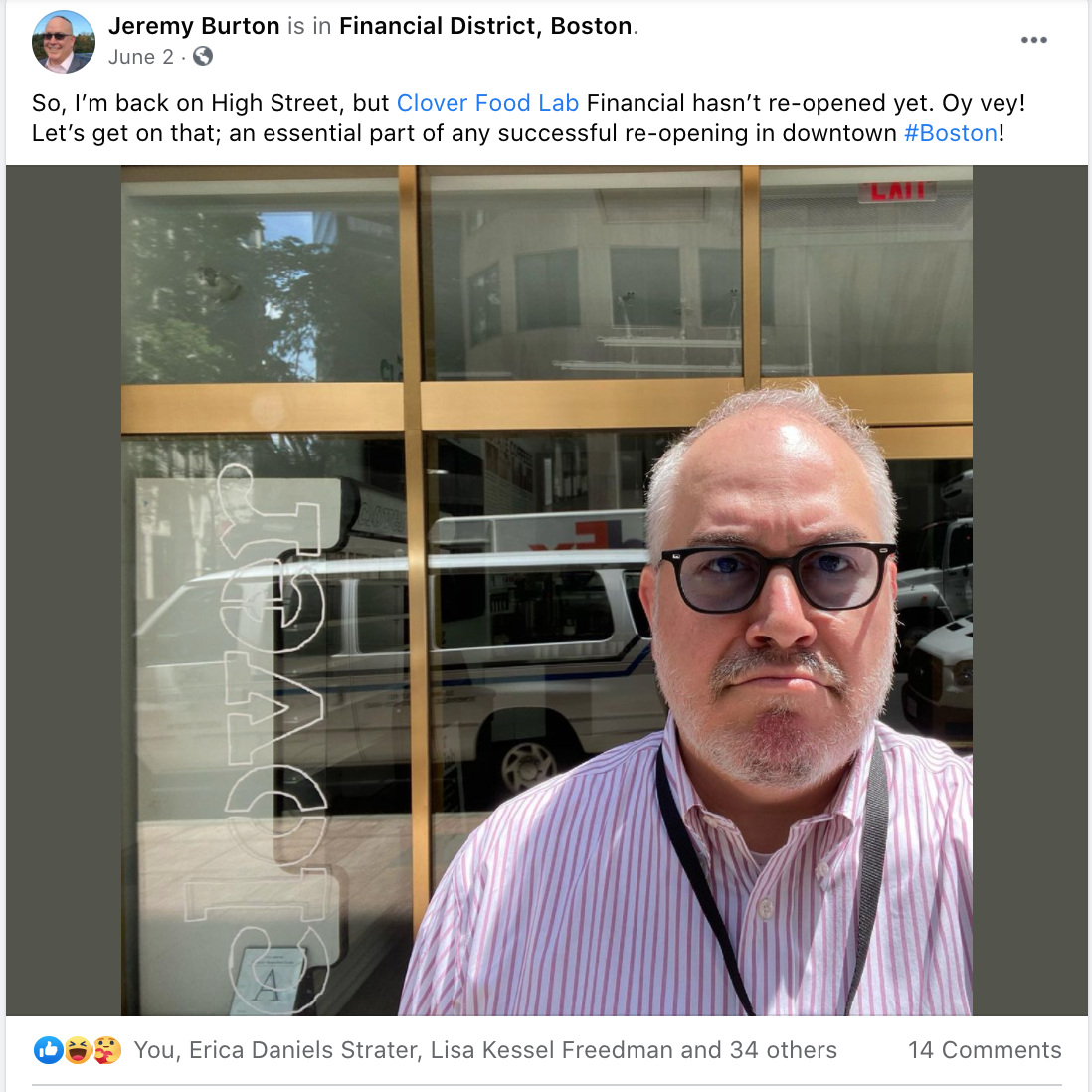This screenshot has height=1092, width=1092.
Task: Open the three-dot post options menu
Action: (x=1033, y=40)
